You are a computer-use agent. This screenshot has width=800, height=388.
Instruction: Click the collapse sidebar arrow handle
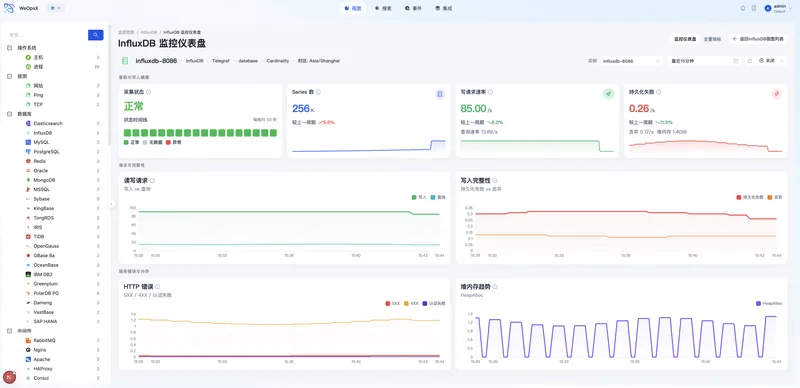pos(112,204)
